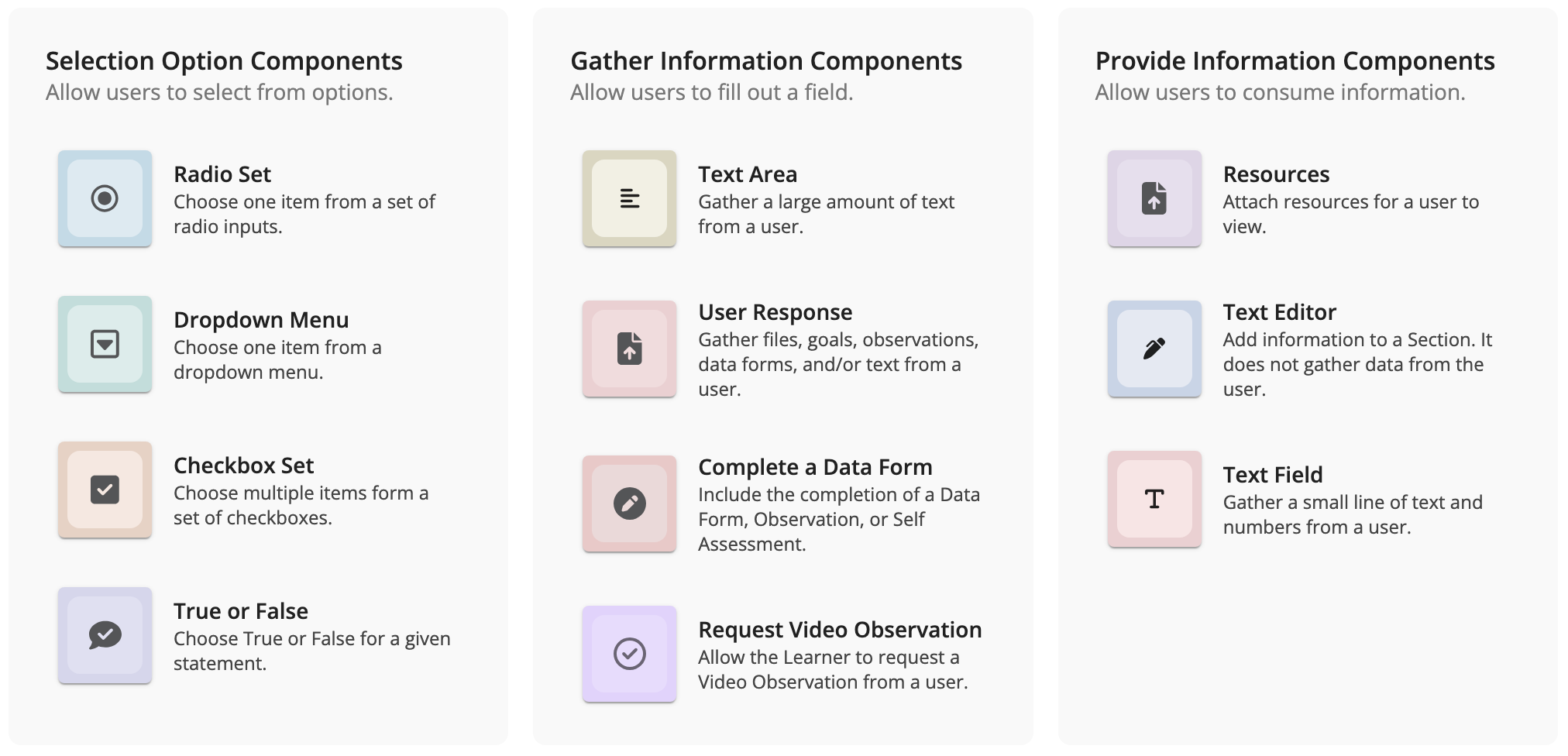Select the Request Video Observation title
The image size is (1568, 756).
pyautogui.click(x=839, y=630)
